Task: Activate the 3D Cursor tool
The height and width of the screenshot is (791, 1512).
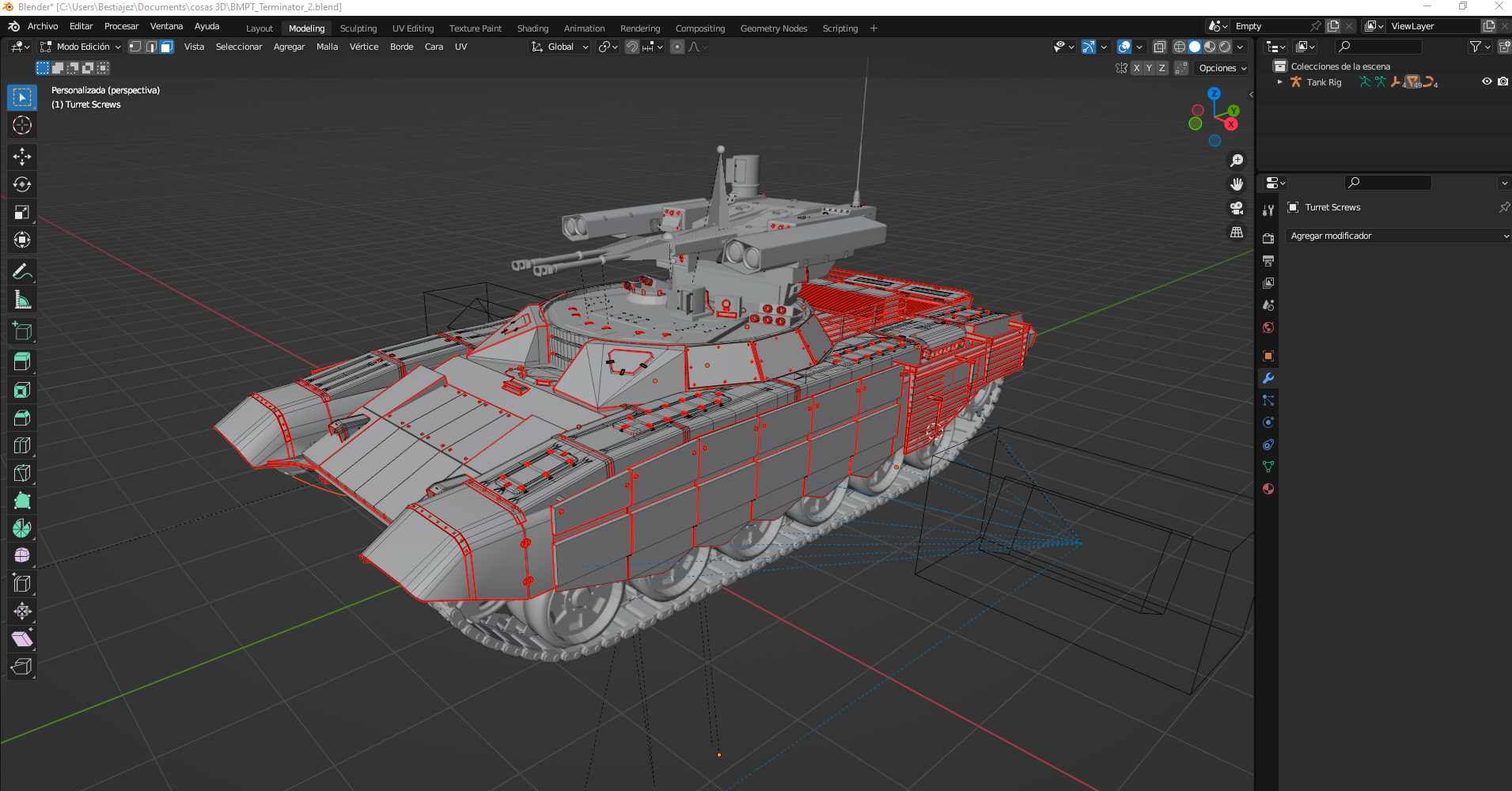Action: [22, 125]
